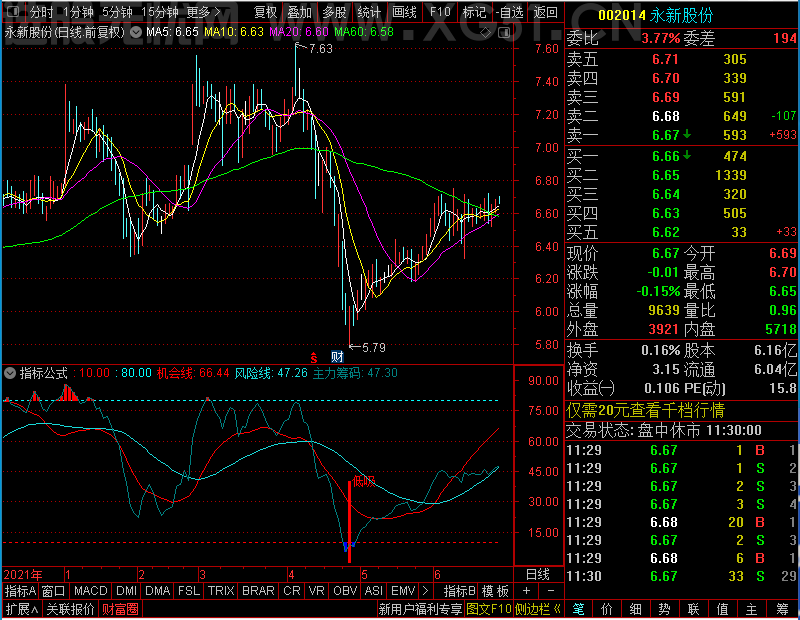
Task: Switch indicator to VR
Action: point(316,591)
